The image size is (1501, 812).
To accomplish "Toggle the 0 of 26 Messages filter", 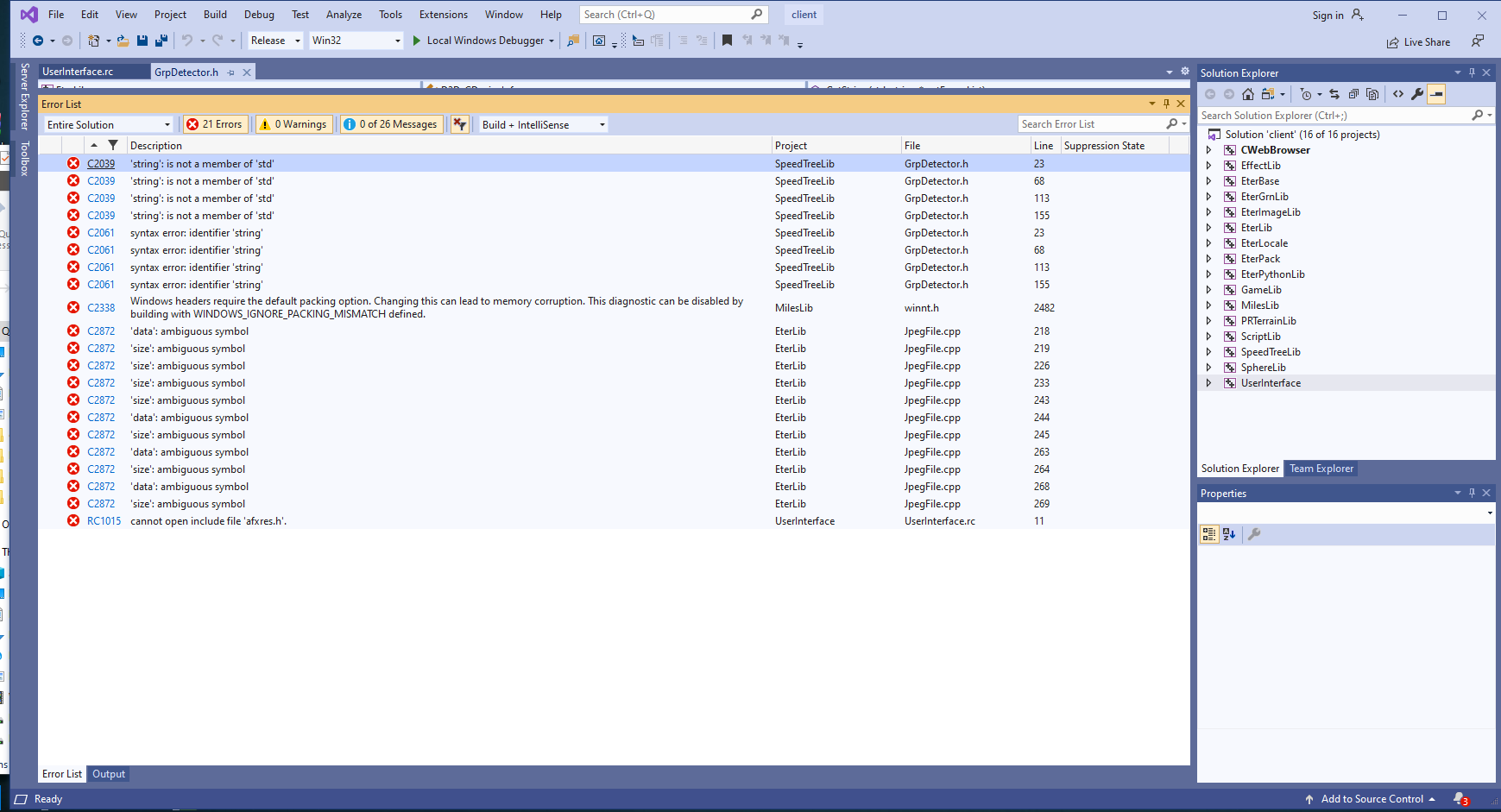I will coord(391,124).
